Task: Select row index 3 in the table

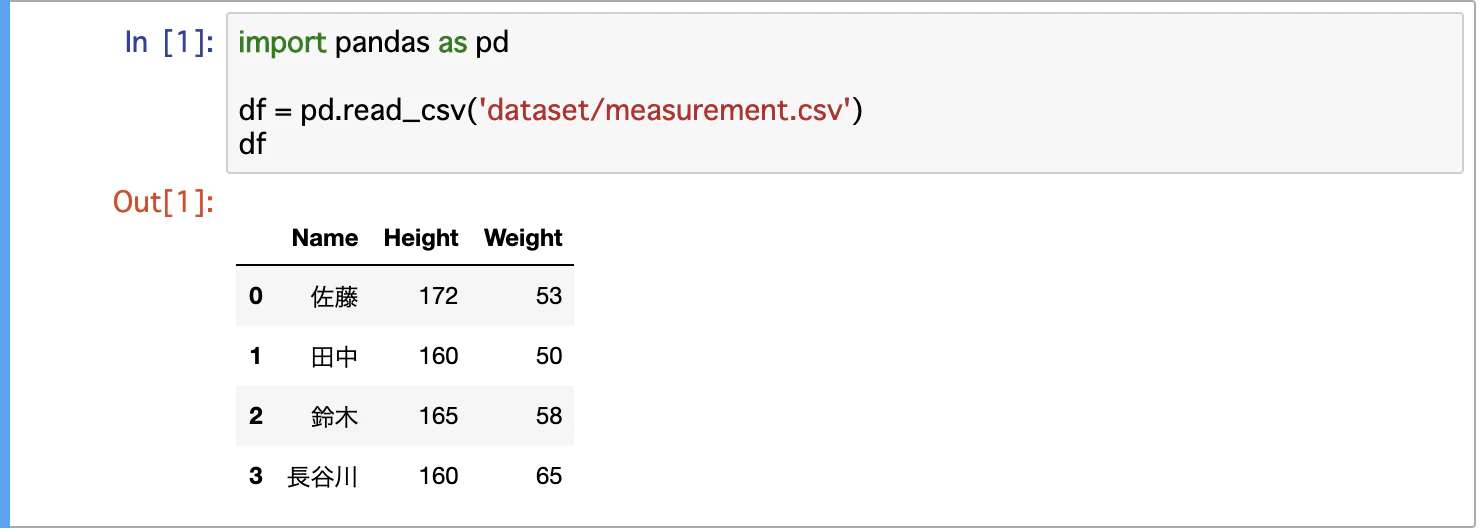Action: [x=256, y=476]
